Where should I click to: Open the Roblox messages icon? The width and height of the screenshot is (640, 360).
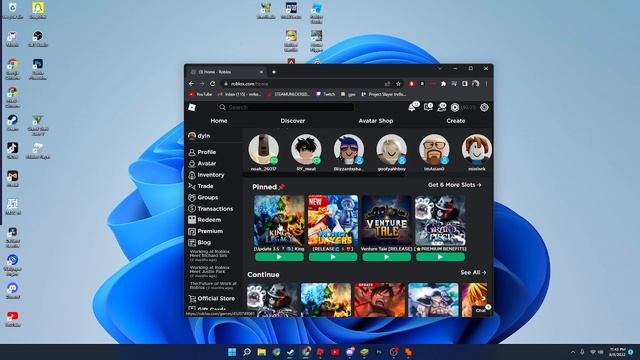tap(428, 107)
